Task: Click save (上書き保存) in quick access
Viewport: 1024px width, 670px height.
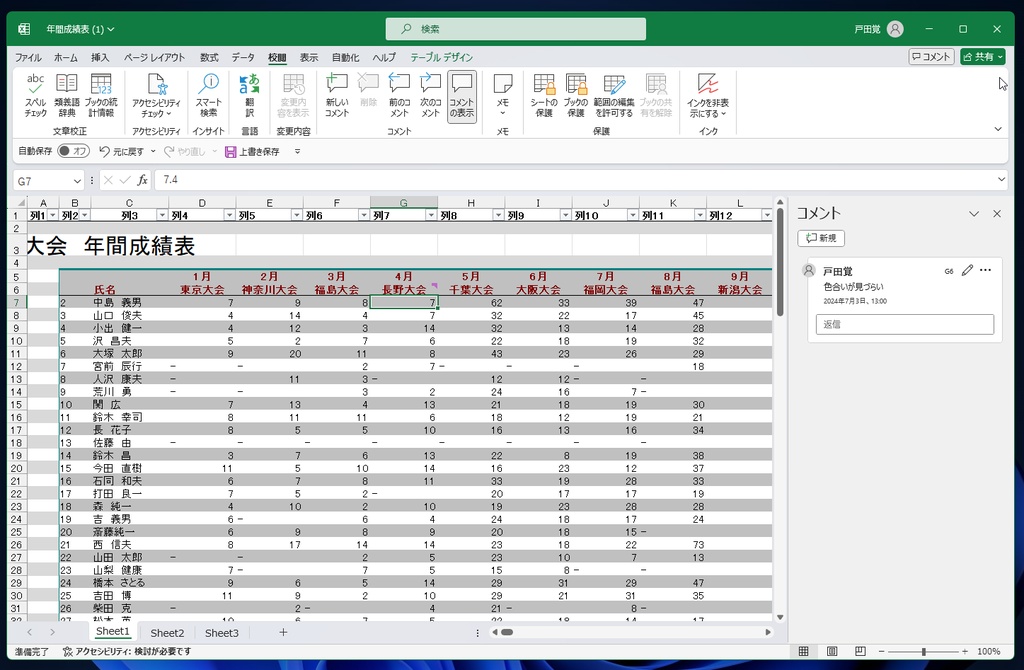Action: pos(252,152)
